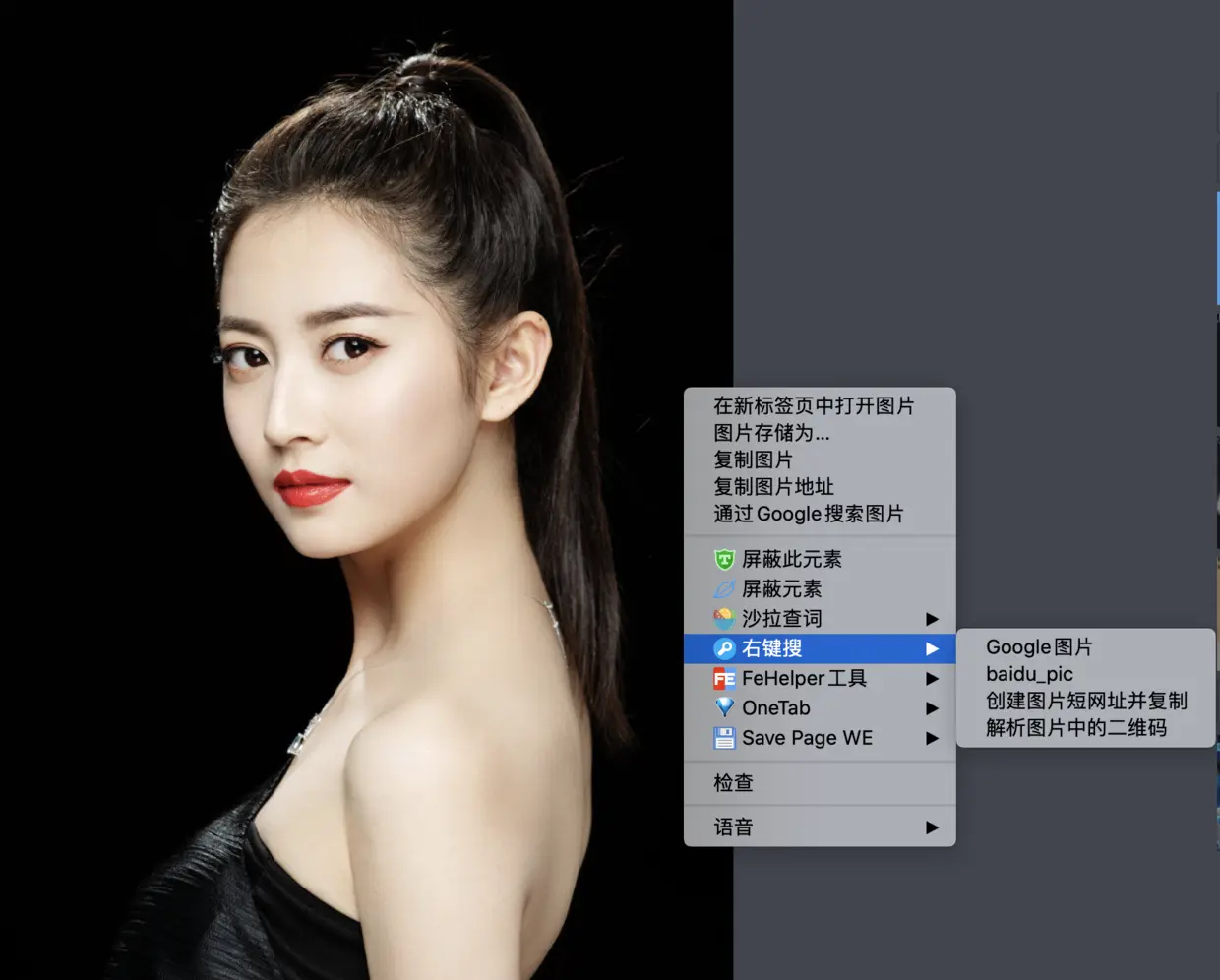Image resolution: width=1220 pixels, height=980 pixels.
Task: Expand the 语音 submenu arrow
Action: coord(932,827)
